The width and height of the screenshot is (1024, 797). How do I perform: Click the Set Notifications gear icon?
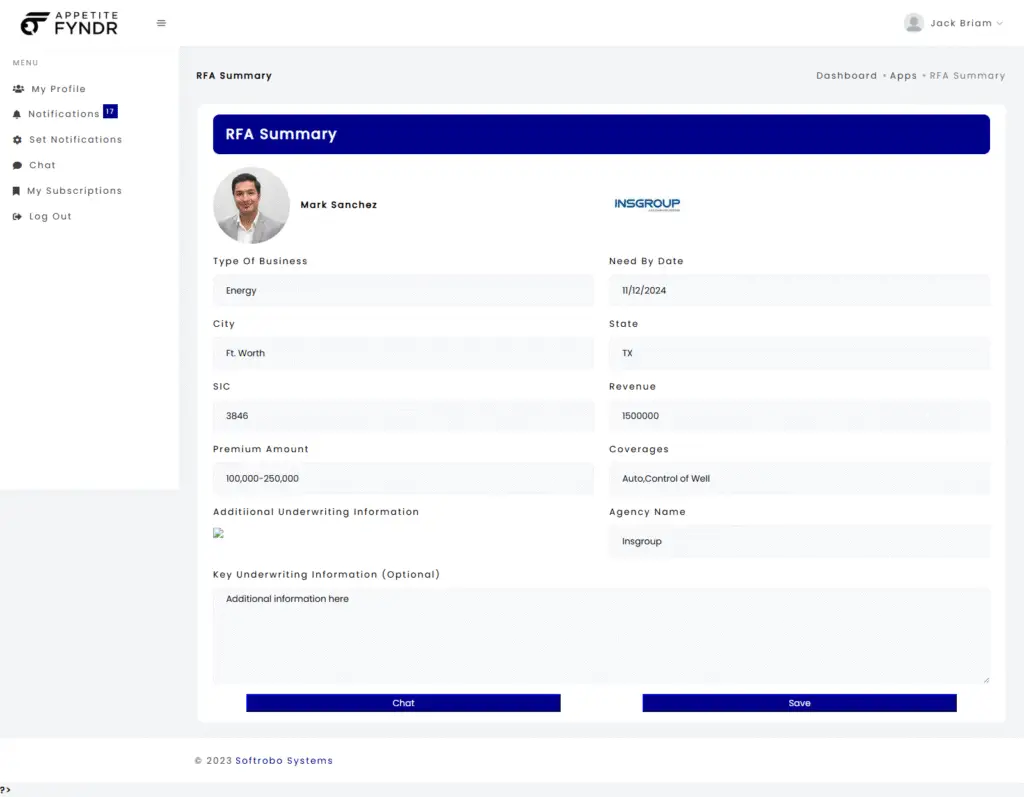point(17,140)
